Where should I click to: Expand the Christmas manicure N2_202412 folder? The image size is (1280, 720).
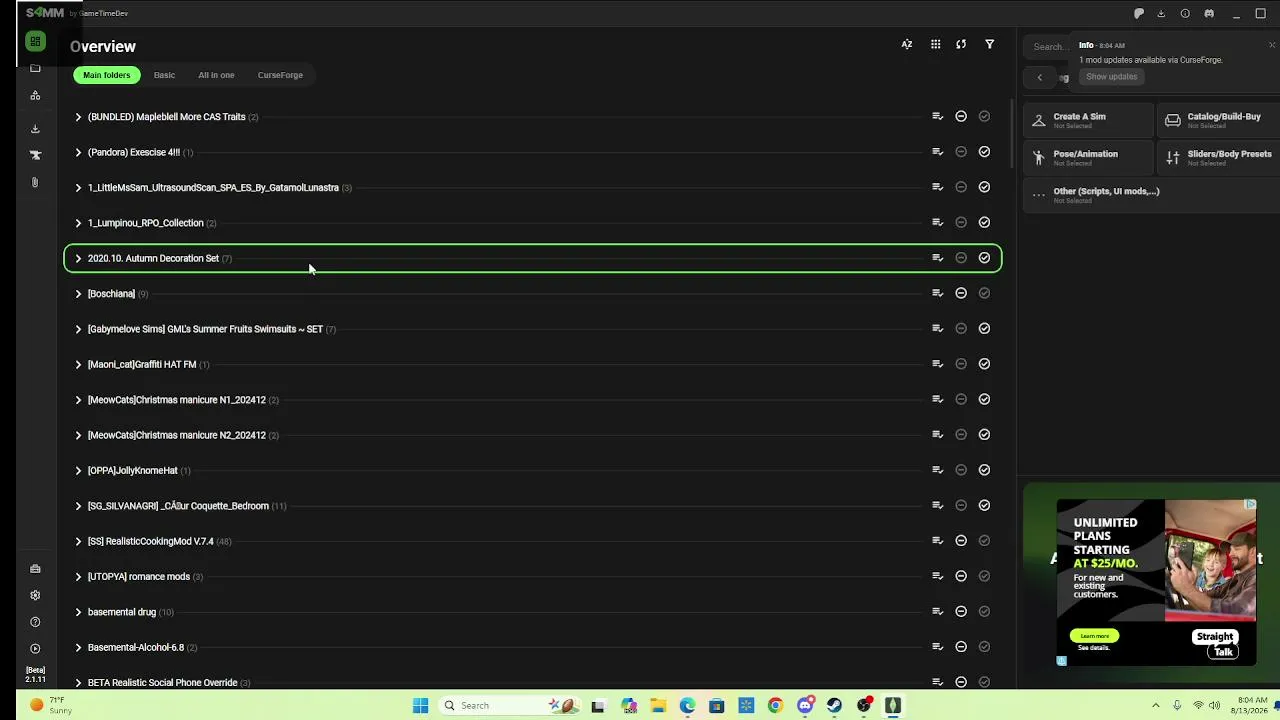click(78, 435)
